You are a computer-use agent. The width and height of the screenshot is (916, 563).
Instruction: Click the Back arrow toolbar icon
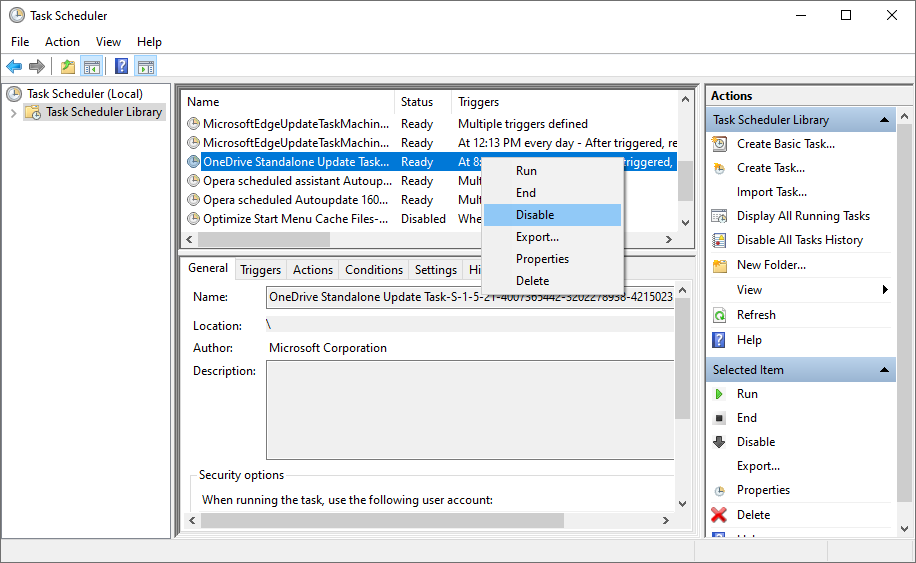tap(14, 67)
